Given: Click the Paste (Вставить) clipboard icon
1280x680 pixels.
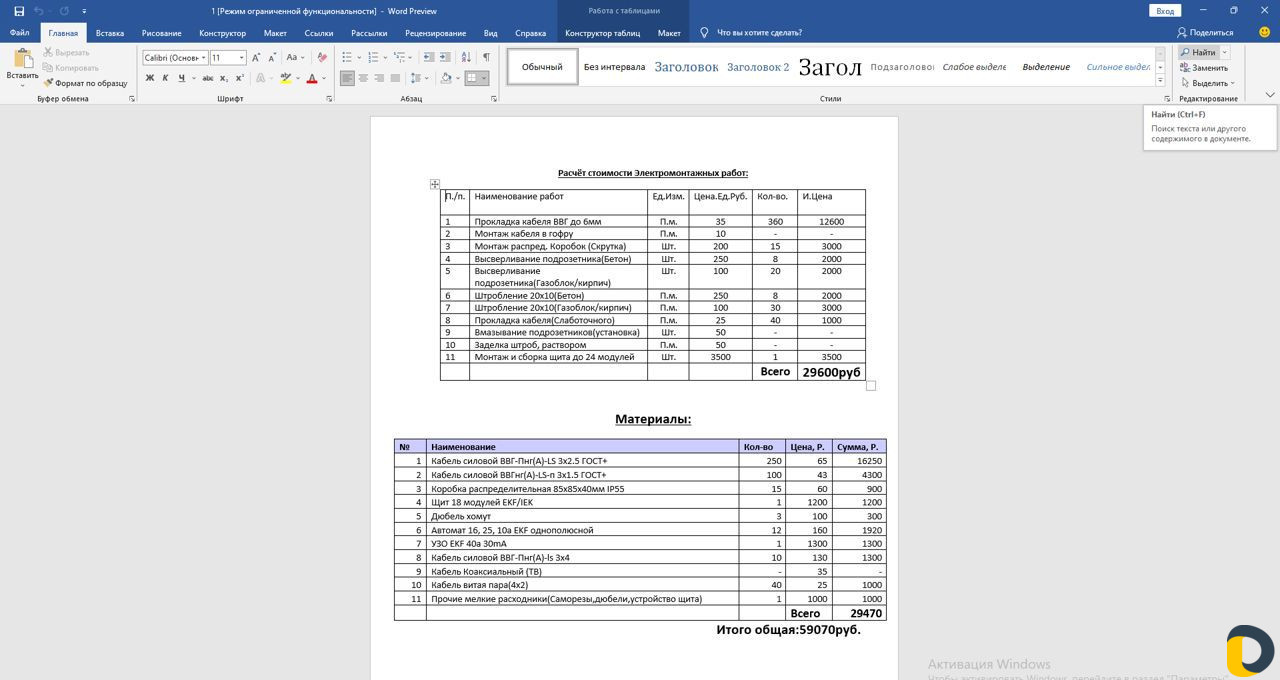Looking at the screenshot, I should point(22,59).
